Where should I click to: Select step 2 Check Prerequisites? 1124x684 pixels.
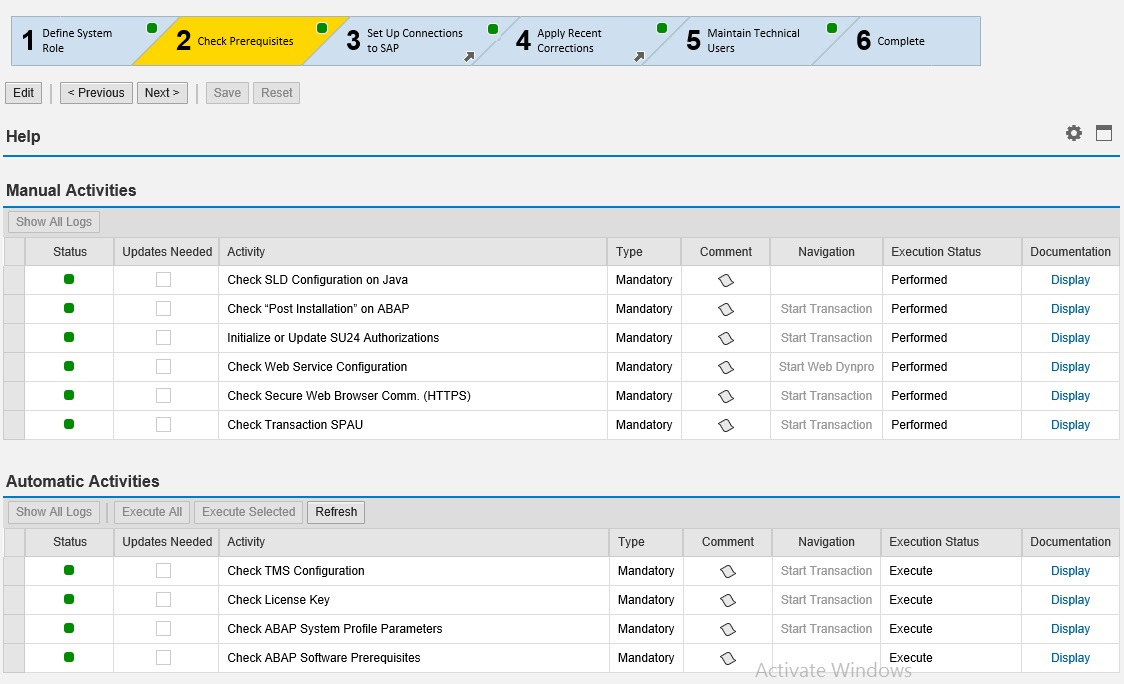(240, 41)
